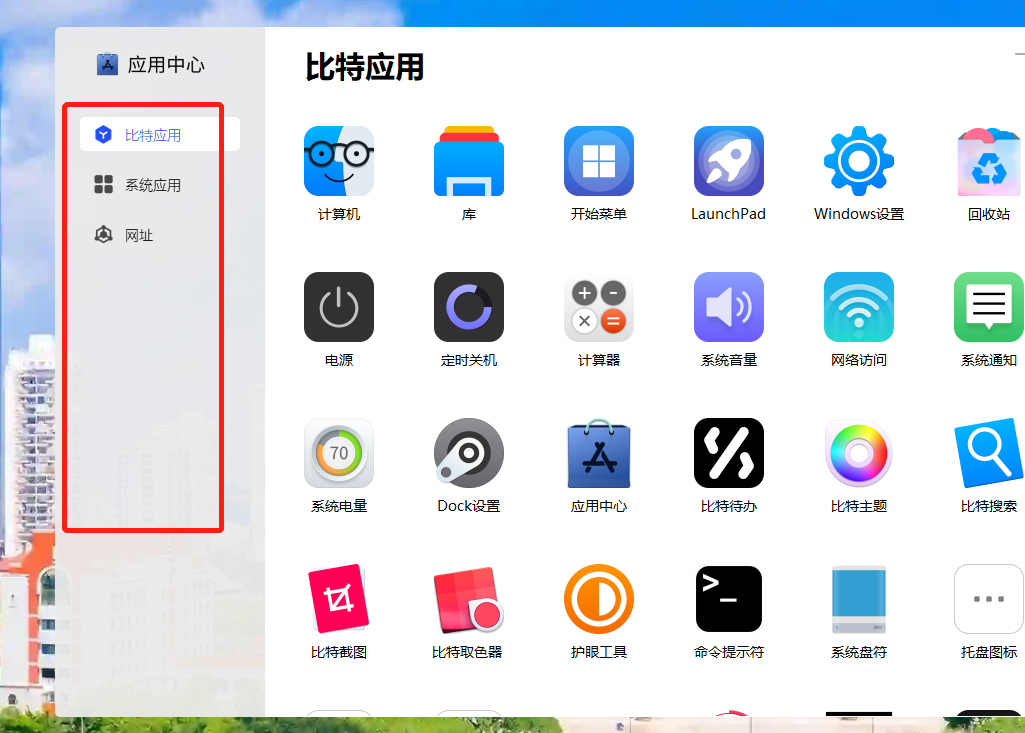Open the 计算机 app icon
The image size is (1025, 733).
pyautogui.click(x=339, y=162)
